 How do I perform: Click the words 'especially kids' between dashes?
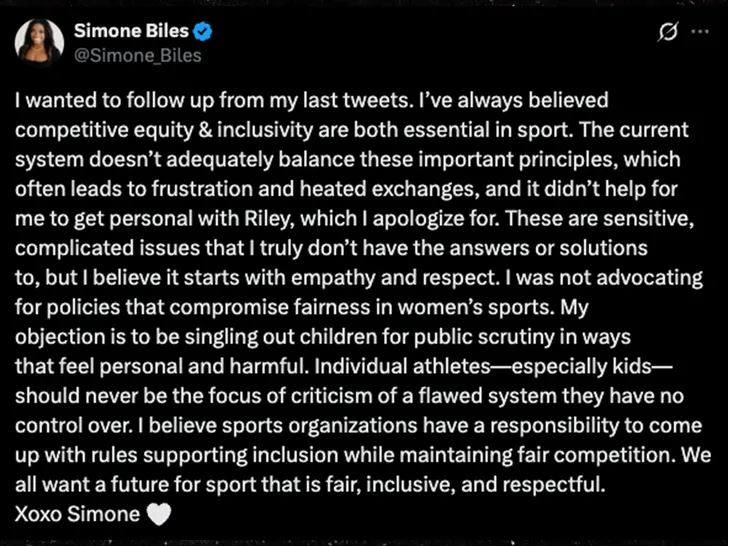click(581, 366)
